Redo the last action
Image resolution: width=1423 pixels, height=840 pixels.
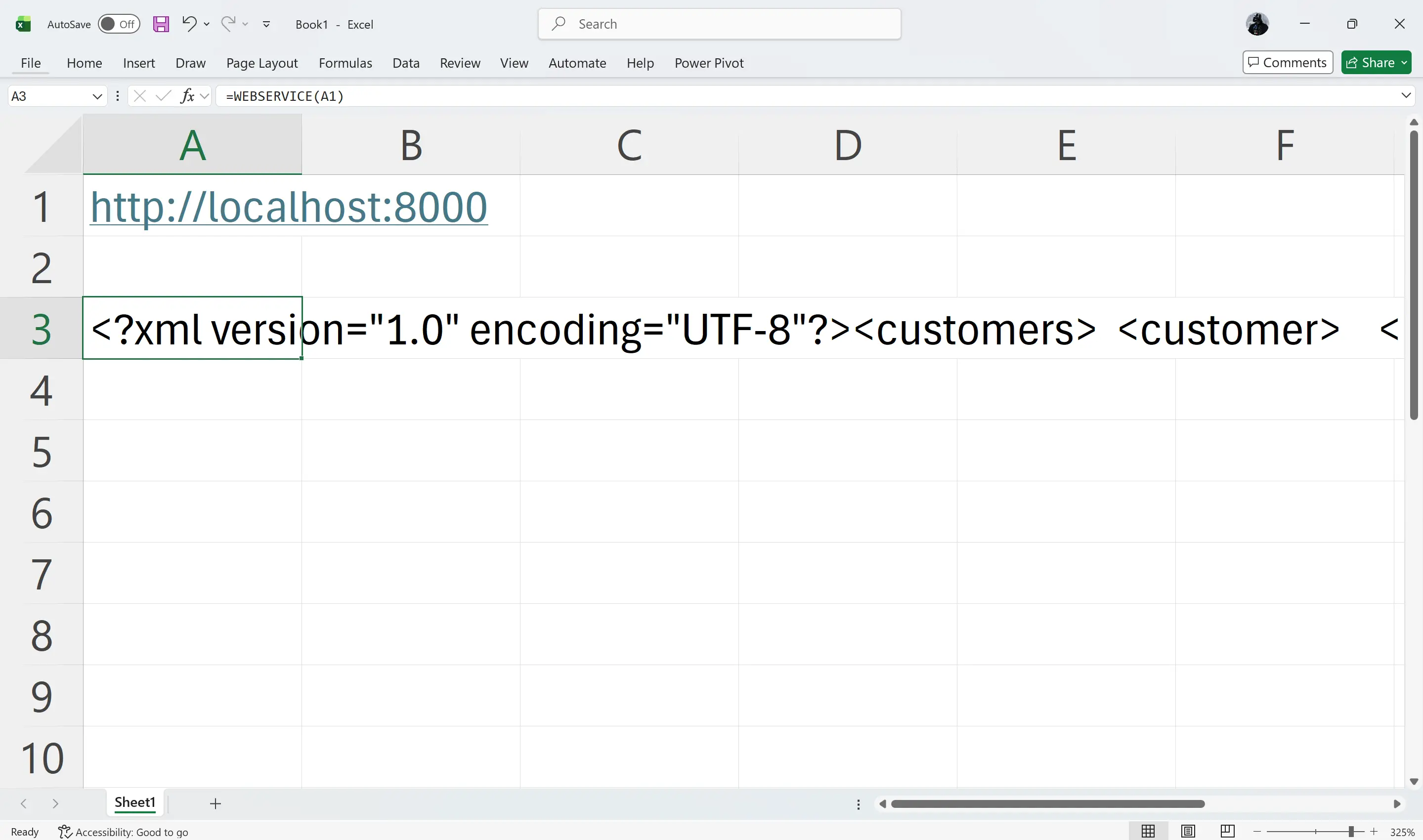click(x=227, y=24)
